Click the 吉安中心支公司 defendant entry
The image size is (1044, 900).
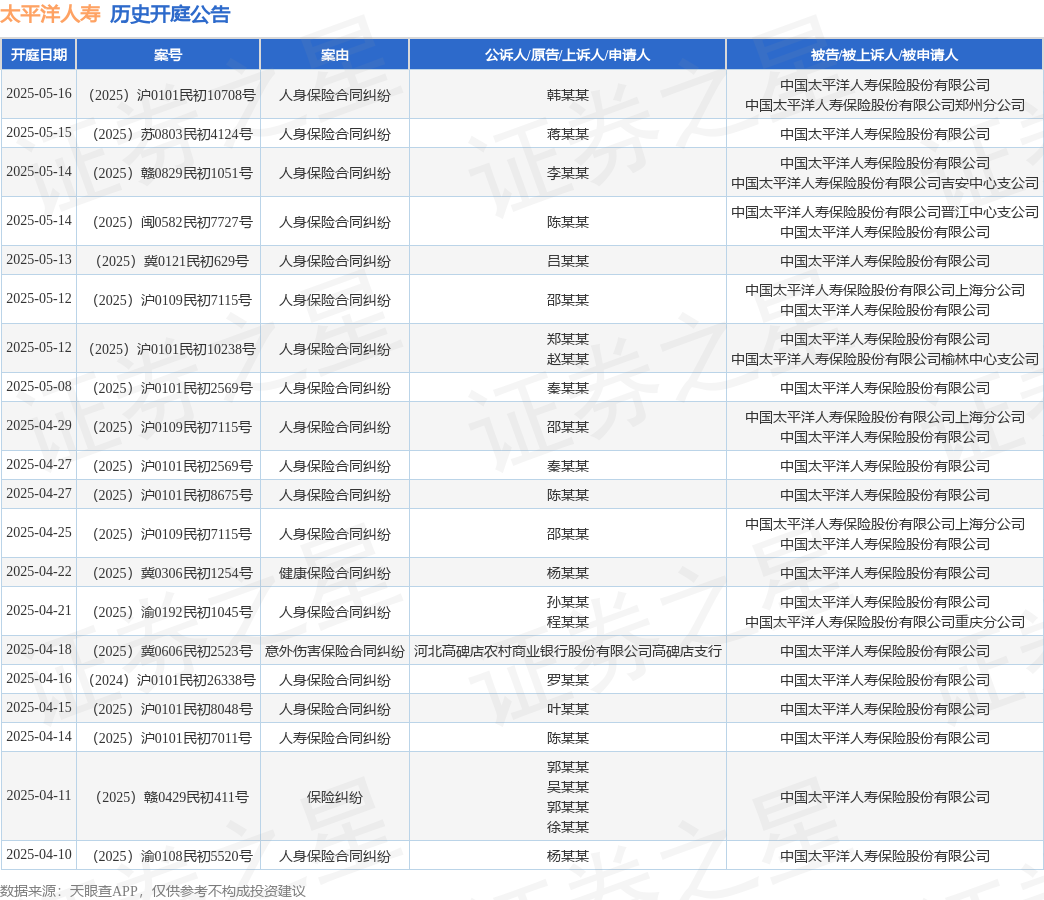[x=885, y=183]
